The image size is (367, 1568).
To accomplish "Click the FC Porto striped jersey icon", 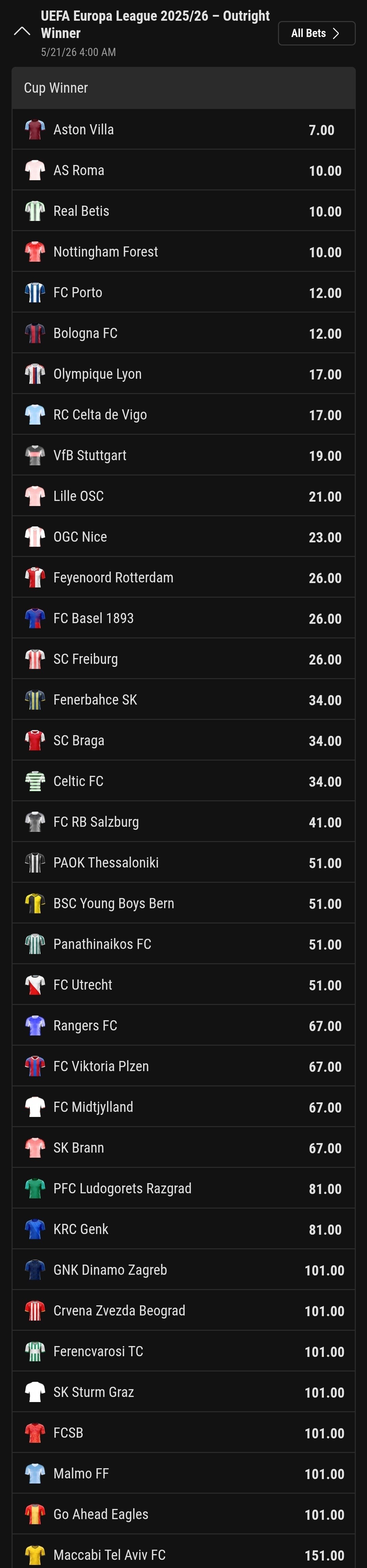I will click(x=35, y=292).
